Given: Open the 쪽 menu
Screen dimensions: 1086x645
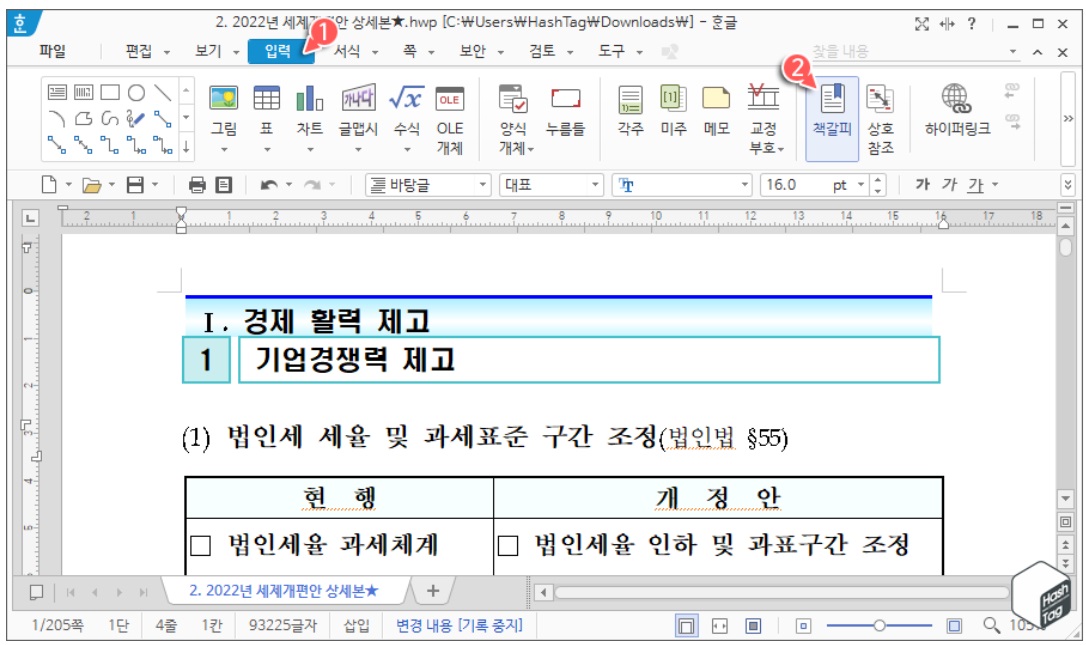Looking at the screenshot, I should pos(410,51).
